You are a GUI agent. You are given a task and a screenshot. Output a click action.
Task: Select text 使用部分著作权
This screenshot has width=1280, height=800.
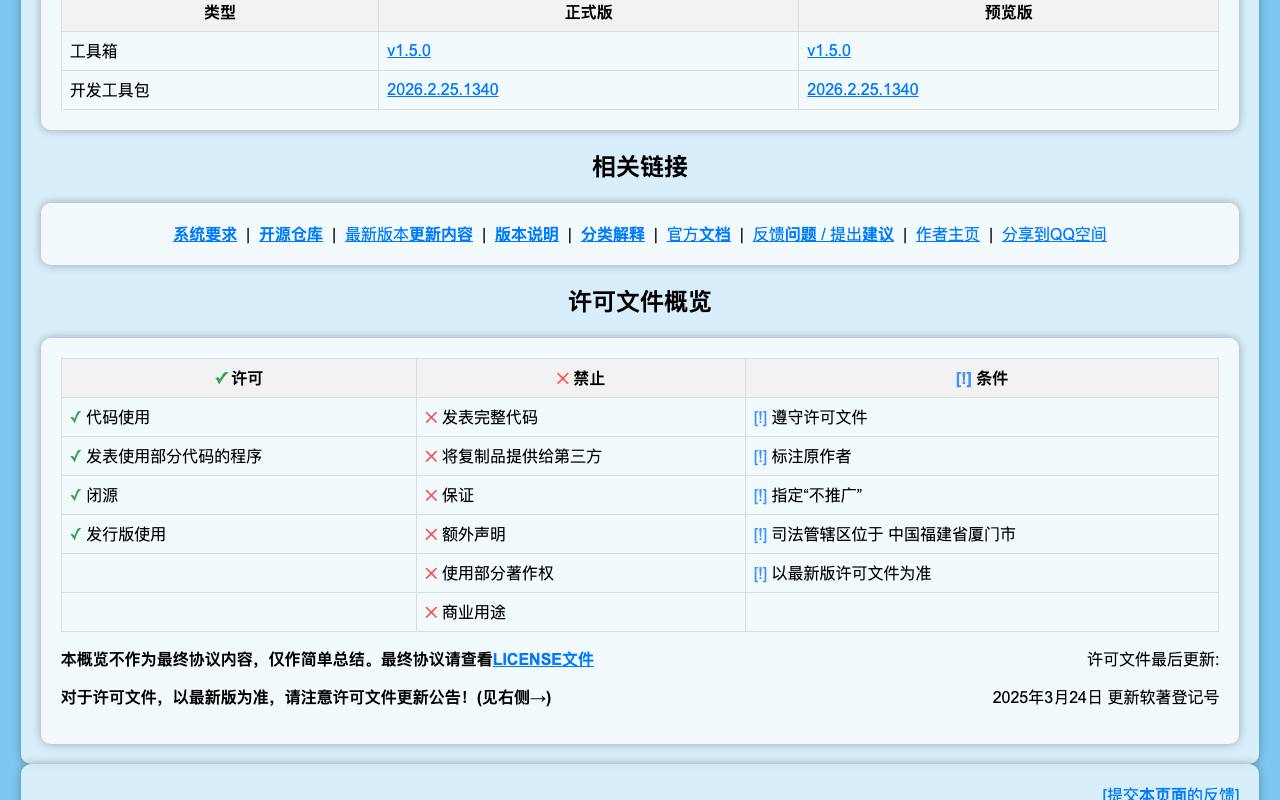click(498, 574)
